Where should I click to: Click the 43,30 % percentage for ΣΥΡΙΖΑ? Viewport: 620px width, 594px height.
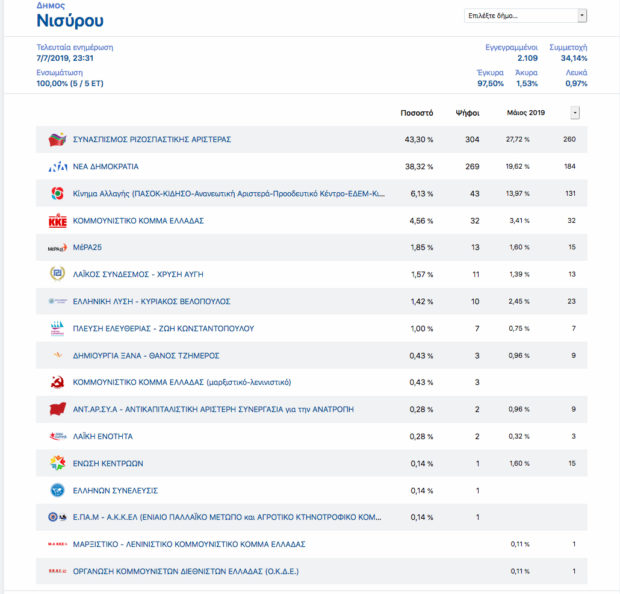pos(419,140)
